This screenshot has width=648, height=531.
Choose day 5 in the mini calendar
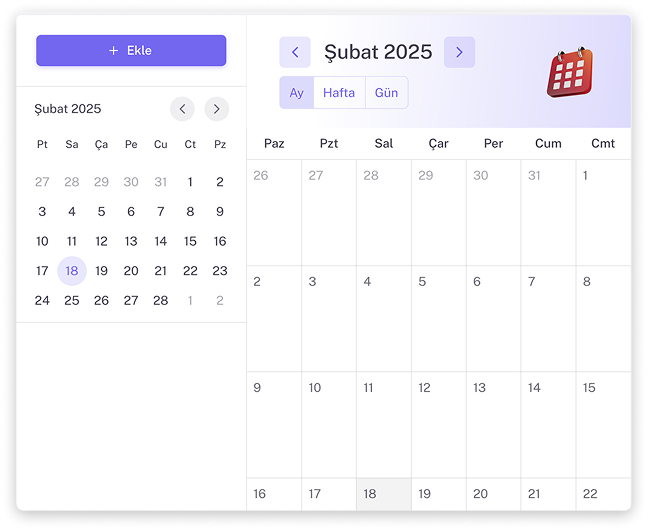pos(101,212)
